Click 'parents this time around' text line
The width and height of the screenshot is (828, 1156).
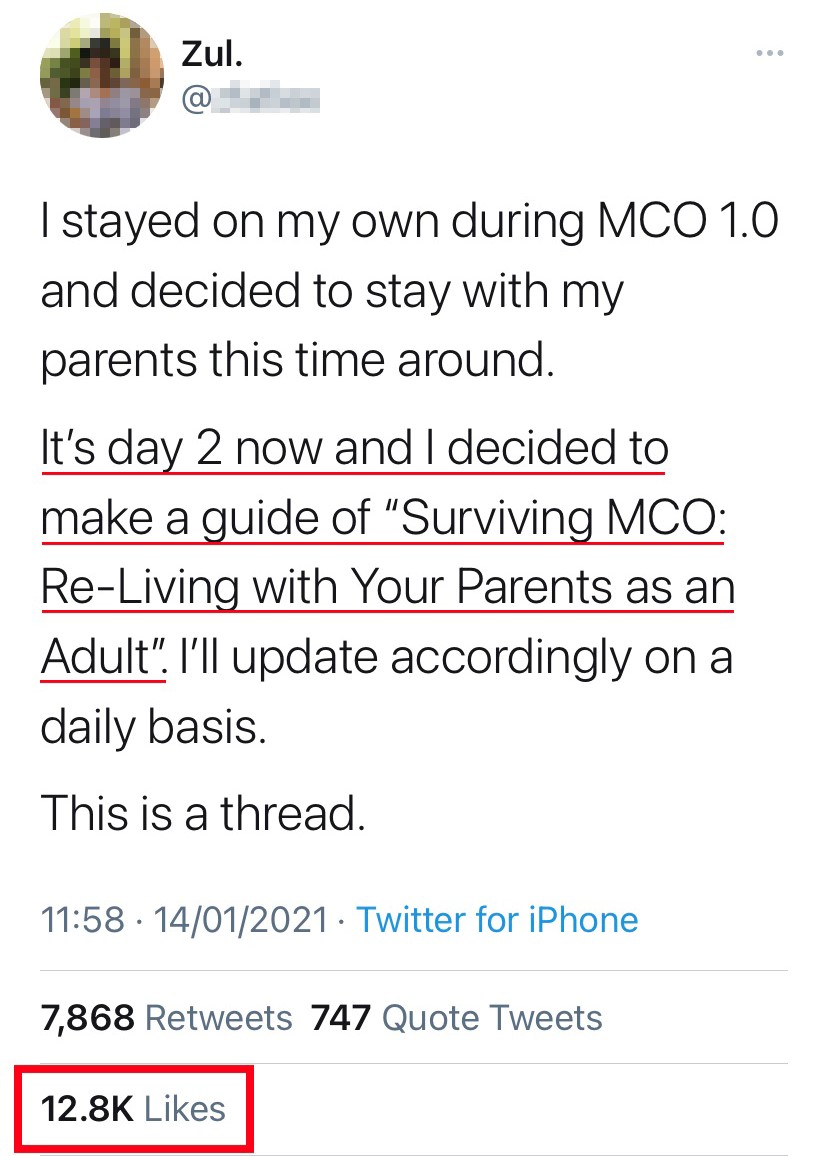pyautogui.click(x=297, y=359)
